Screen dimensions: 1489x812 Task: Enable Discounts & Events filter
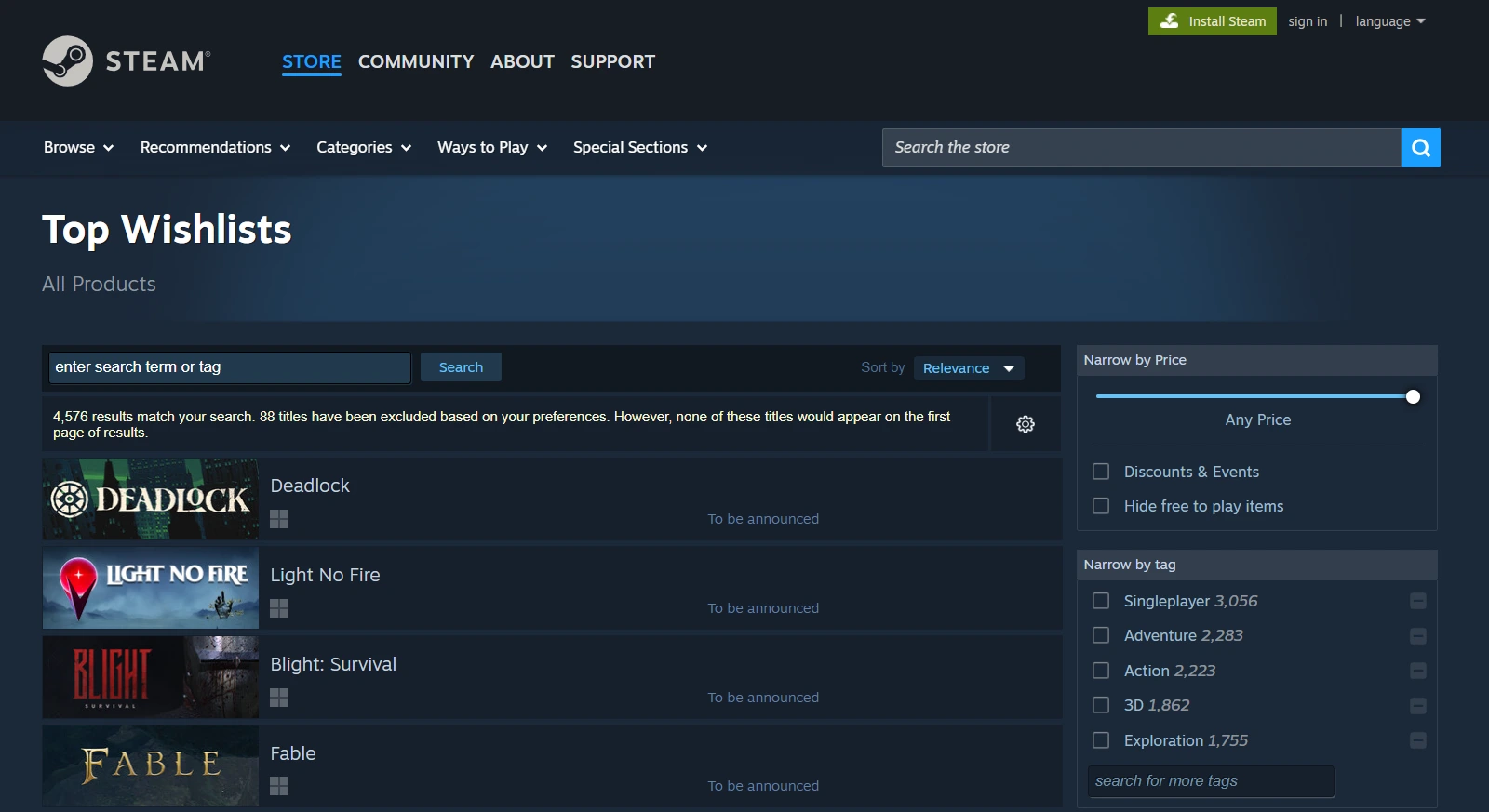pyautogui.click(x=1101, y=472)
